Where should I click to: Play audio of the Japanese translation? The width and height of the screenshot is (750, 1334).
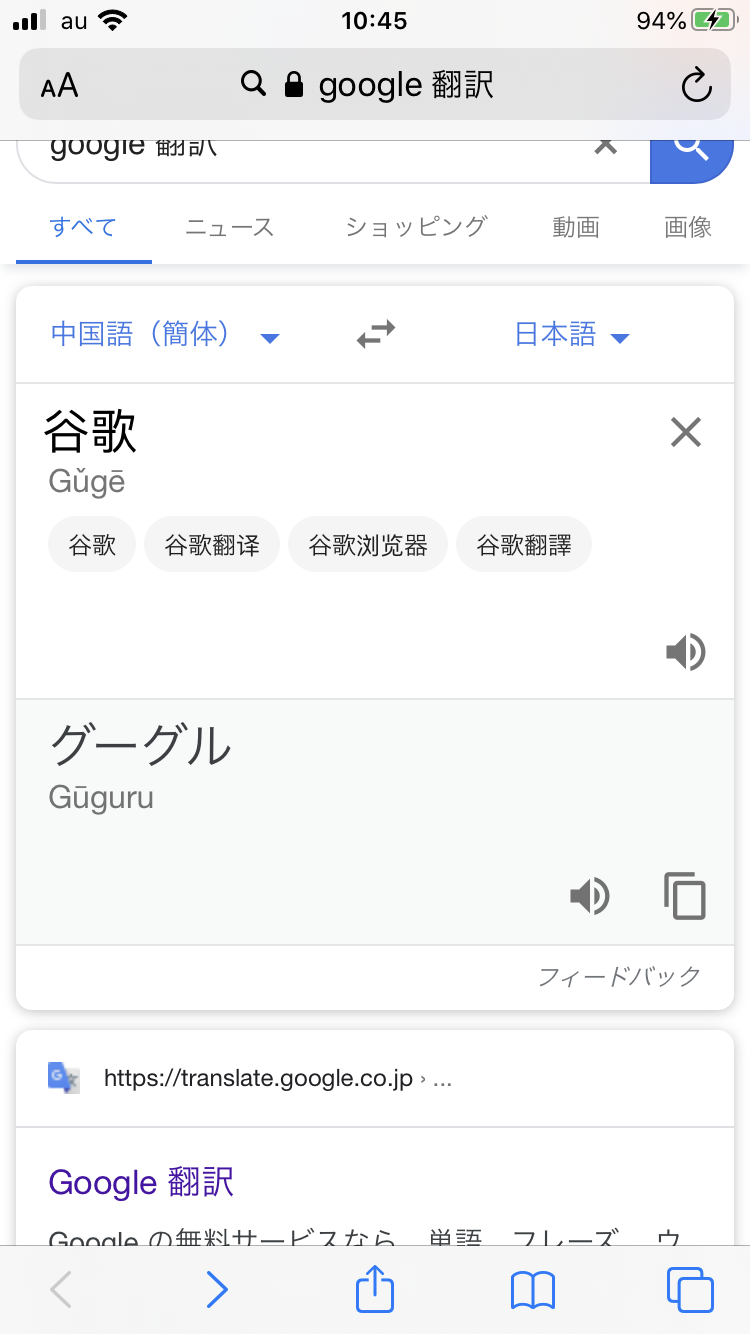(x=590, y=895)
